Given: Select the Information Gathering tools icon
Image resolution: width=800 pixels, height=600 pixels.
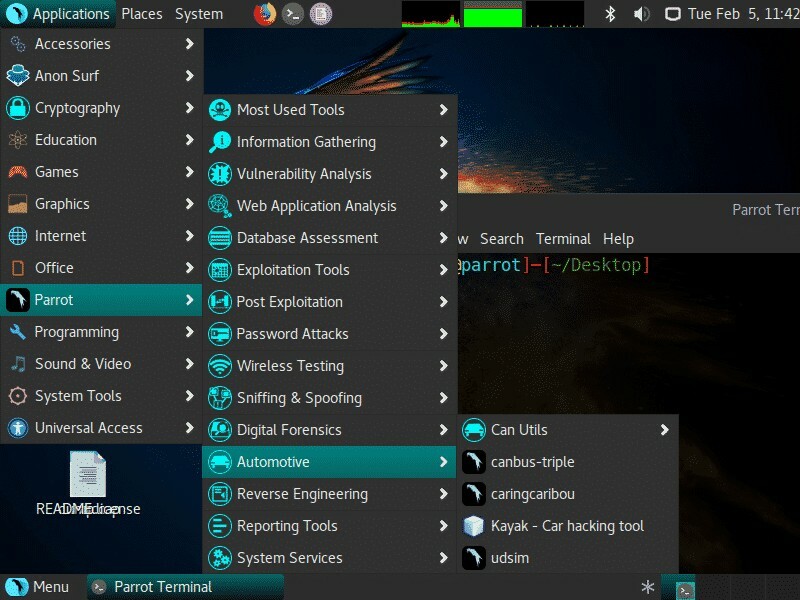Looking at the screenshot, I should (x=220, y=142).
